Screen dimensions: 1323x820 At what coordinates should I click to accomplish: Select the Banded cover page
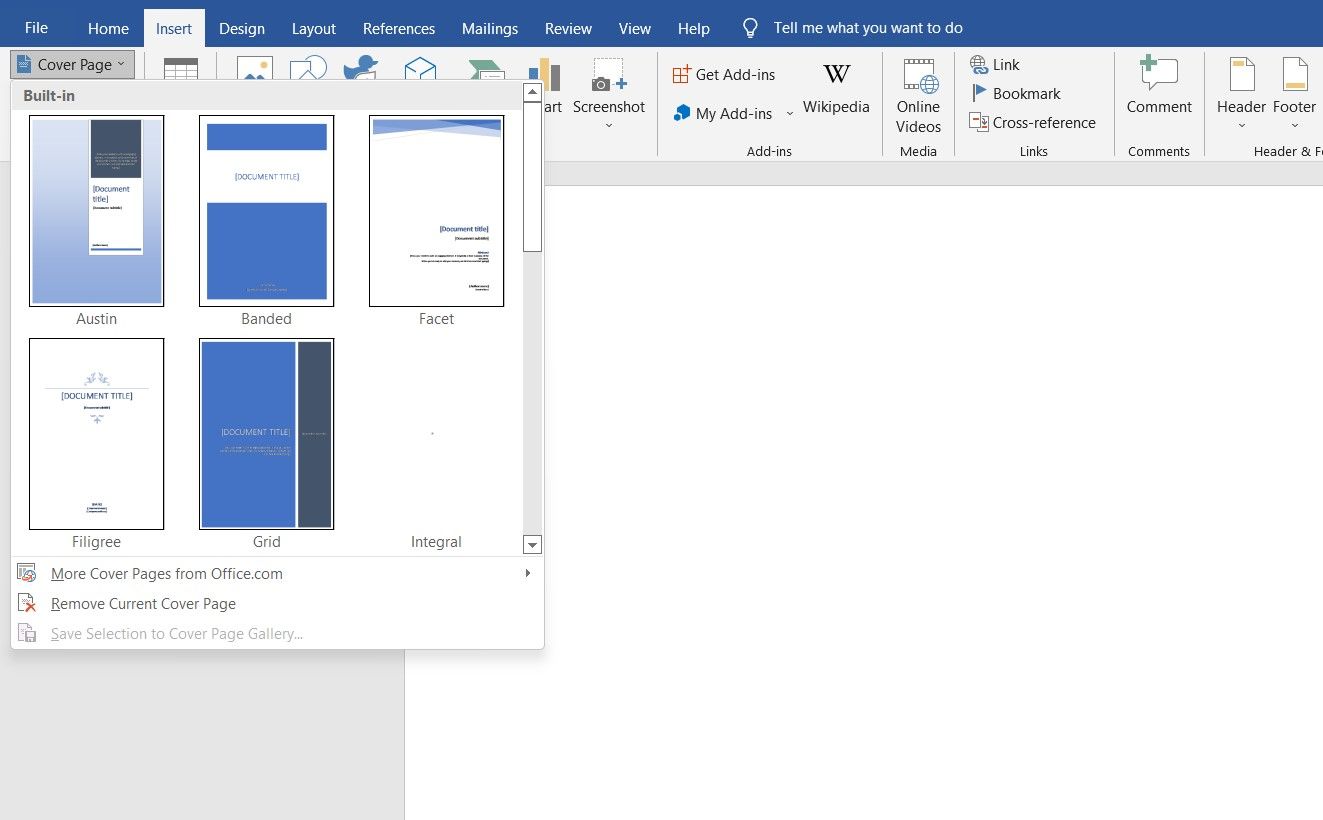[266, 210]
